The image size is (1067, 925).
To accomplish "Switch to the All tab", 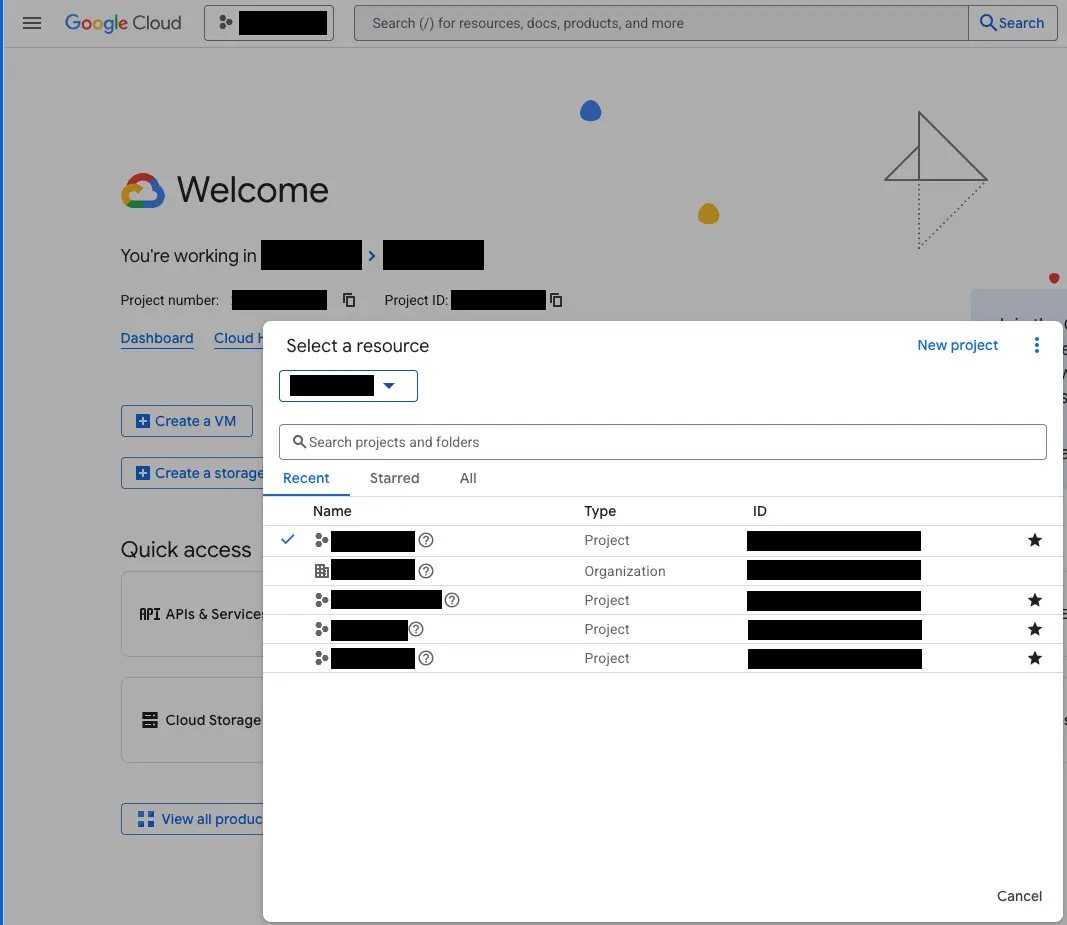I will (468, 478).
